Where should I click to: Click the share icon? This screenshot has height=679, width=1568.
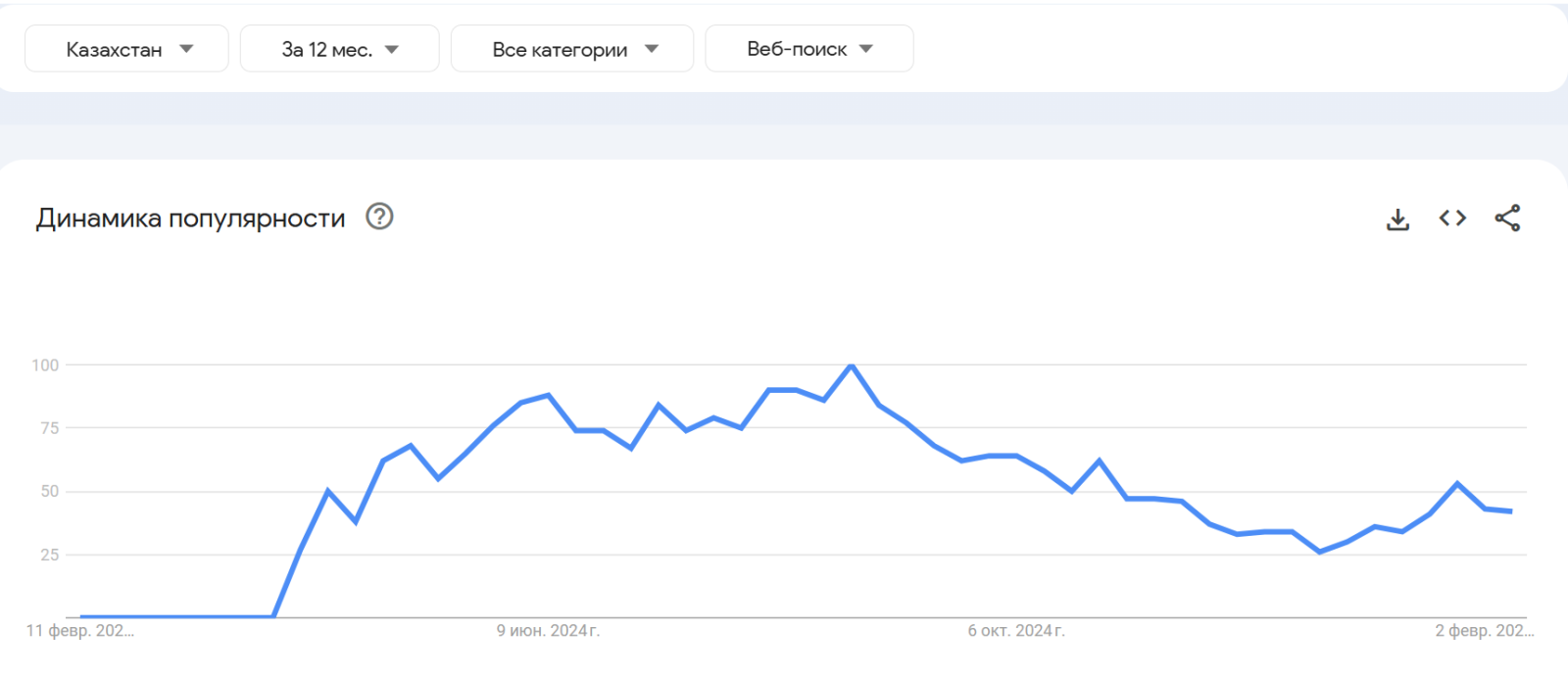pos(1507,218)
